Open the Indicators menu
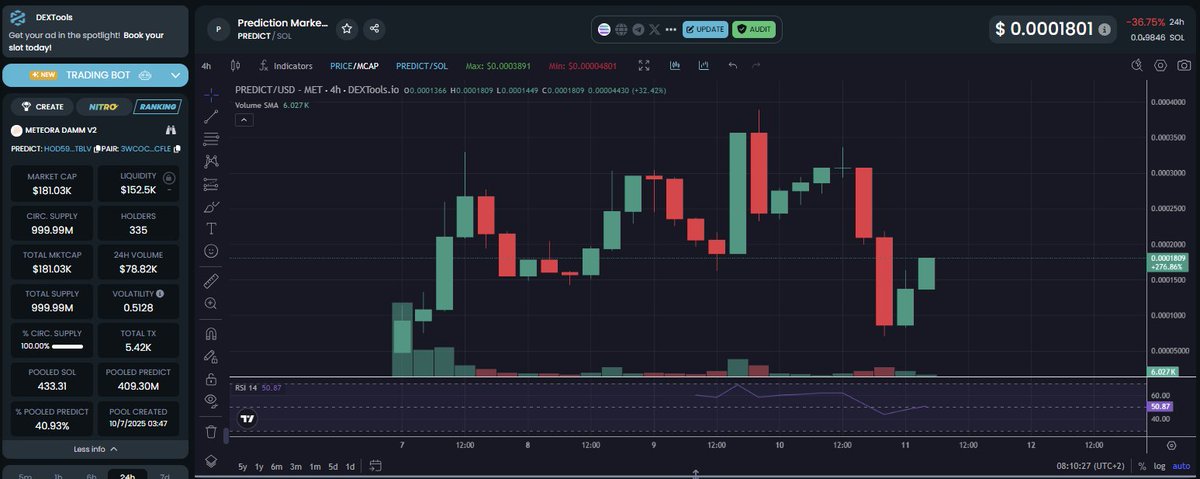 click(285, 66)
